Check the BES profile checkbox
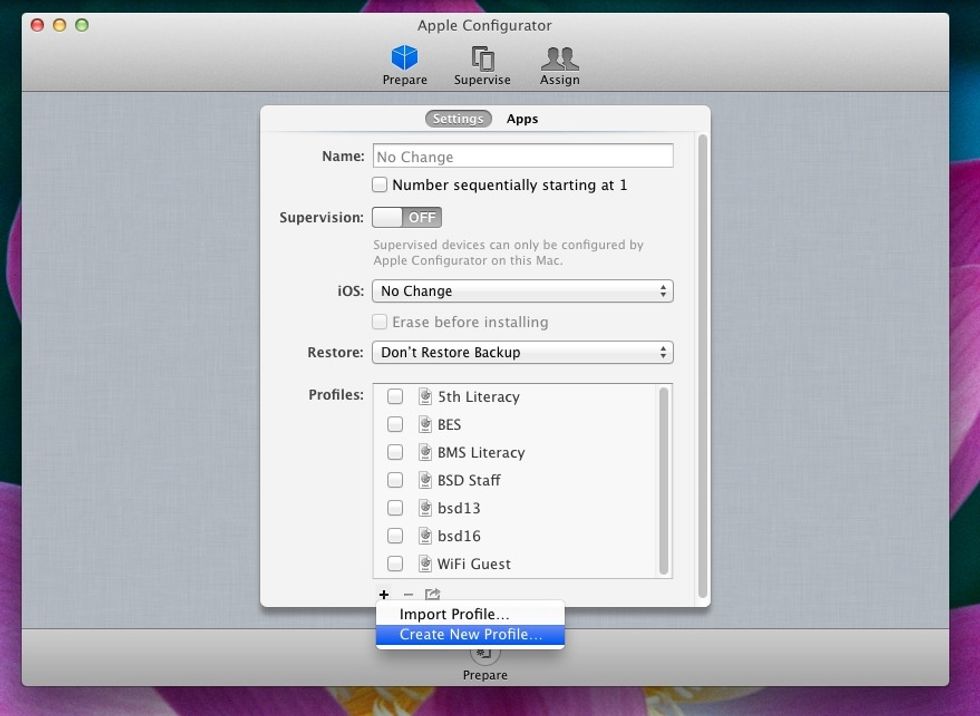The image size is (980, 716). point(395,424)
